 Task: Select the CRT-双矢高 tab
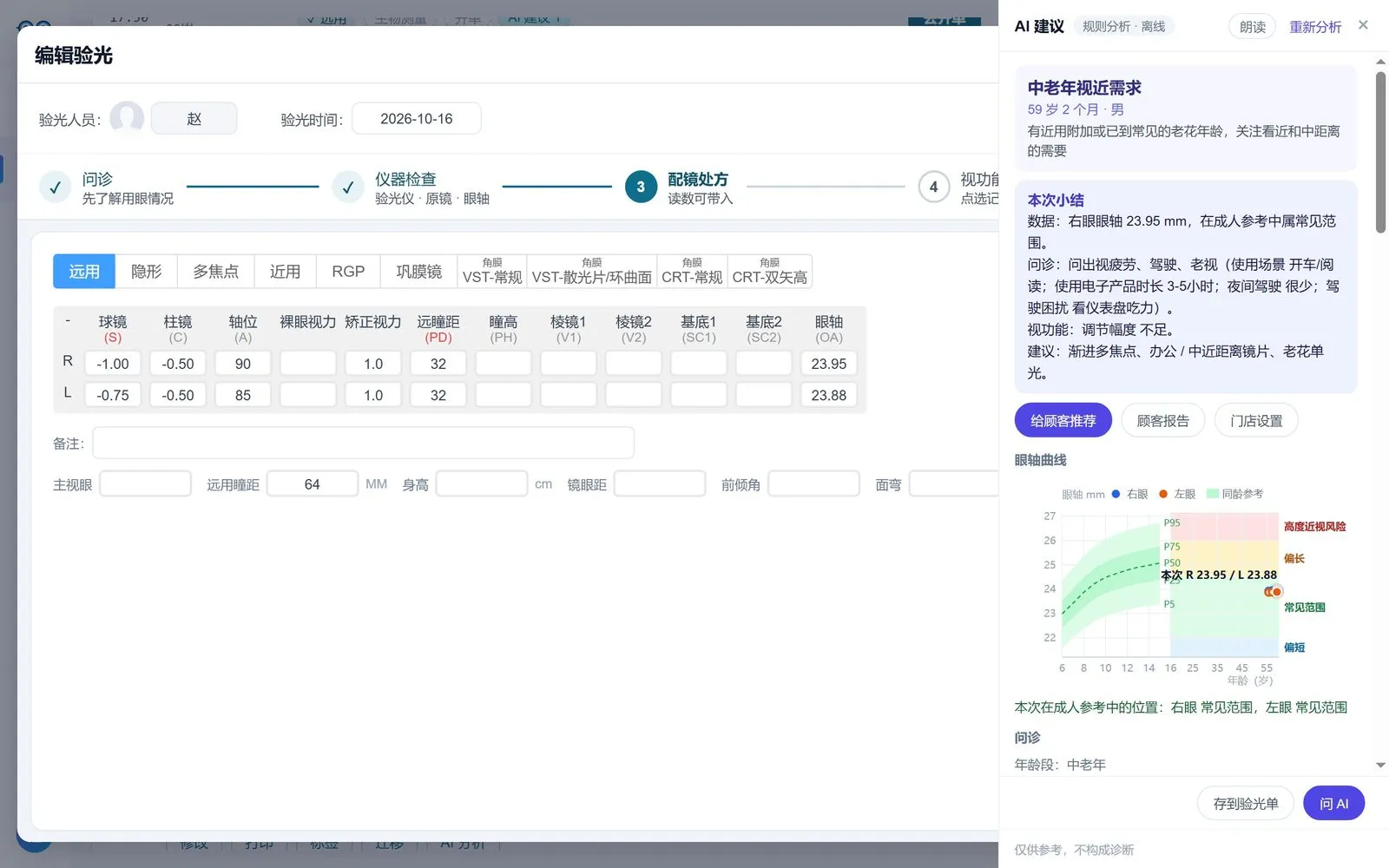click(x=769, y=271)
